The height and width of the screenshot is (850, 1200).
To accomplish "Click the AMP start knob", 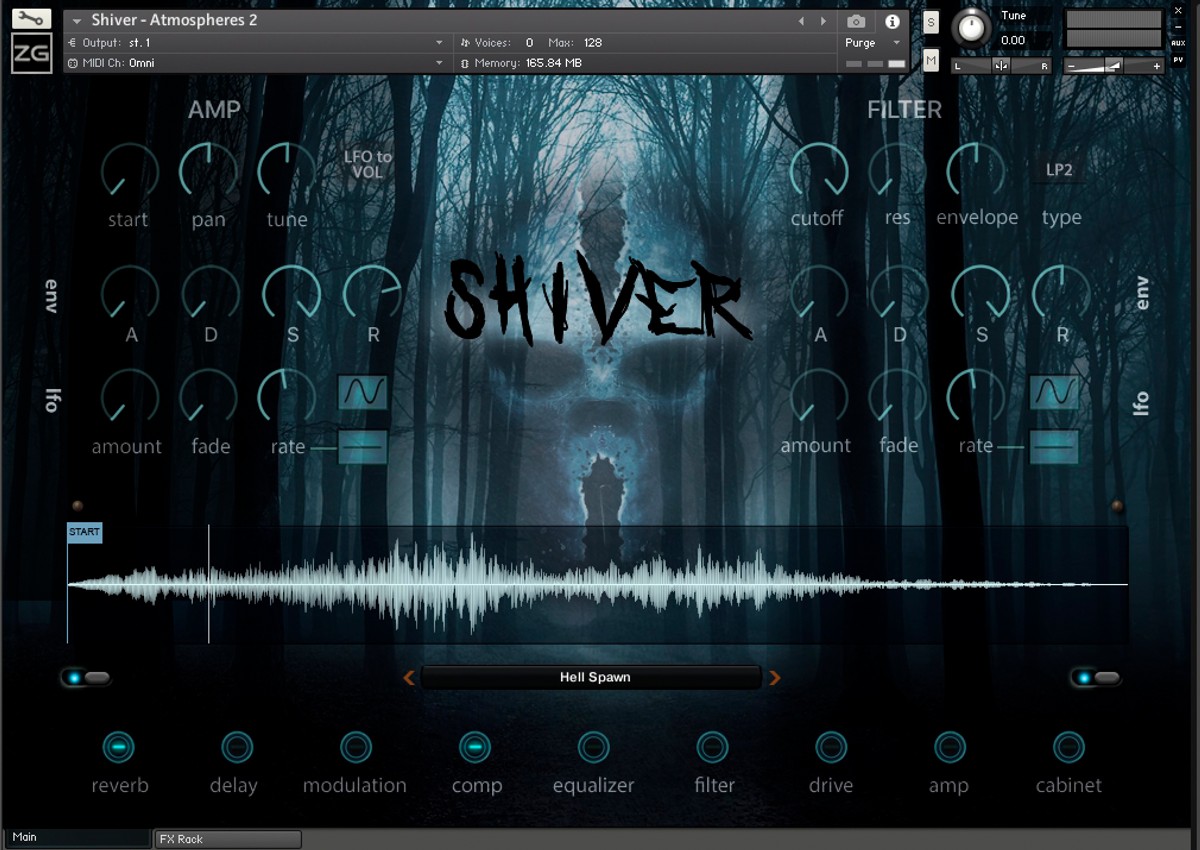I will [129, 171].
